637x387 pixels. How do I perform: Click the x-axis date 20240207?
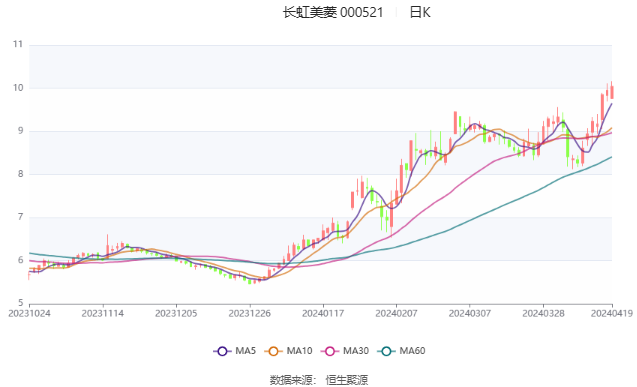coord(396,313)
